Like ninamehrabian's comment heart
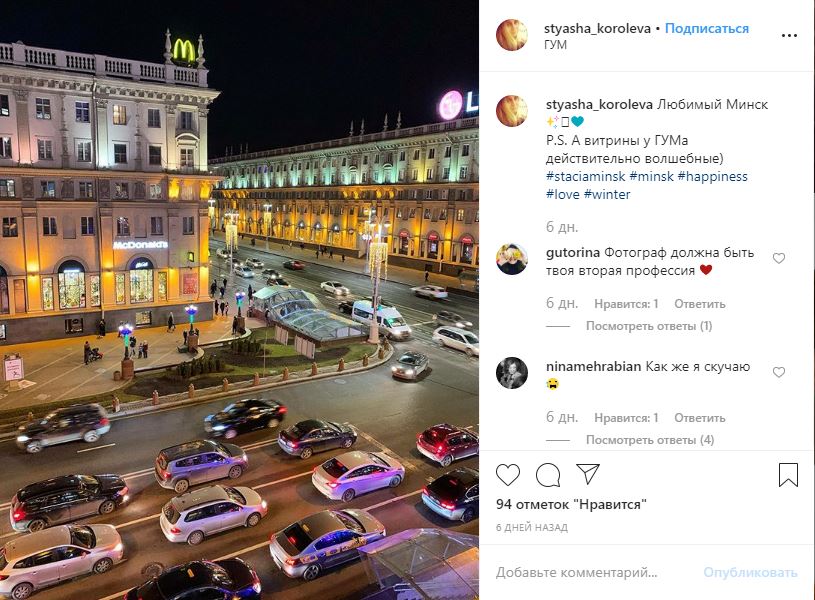Image resolution: width=815 pixels, height=600 pixels. pyautogui.click(x=779, y=372)
